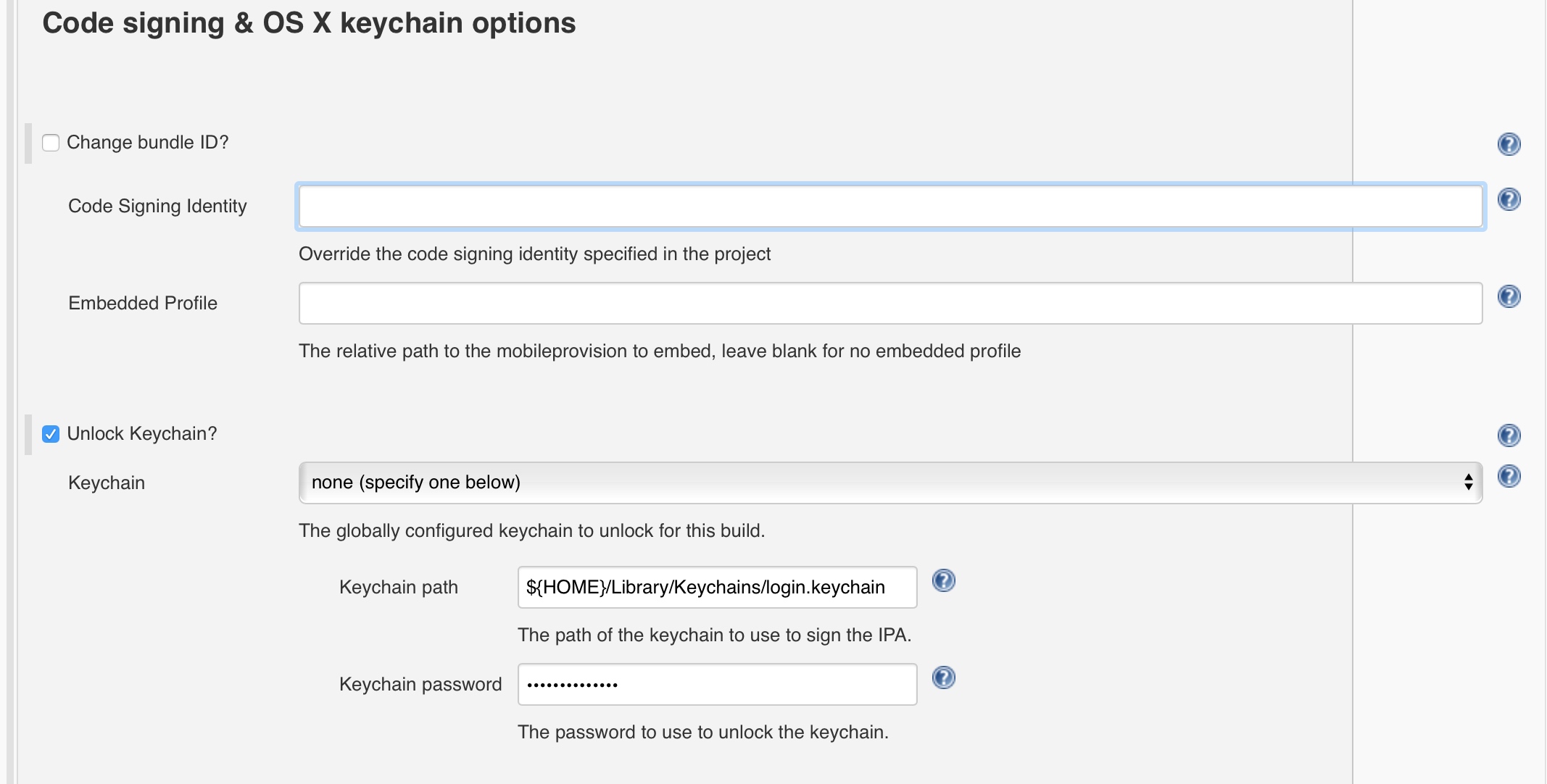Show help for Unlock Keychain option
1547x784 pixels.
pos(1509,435)
